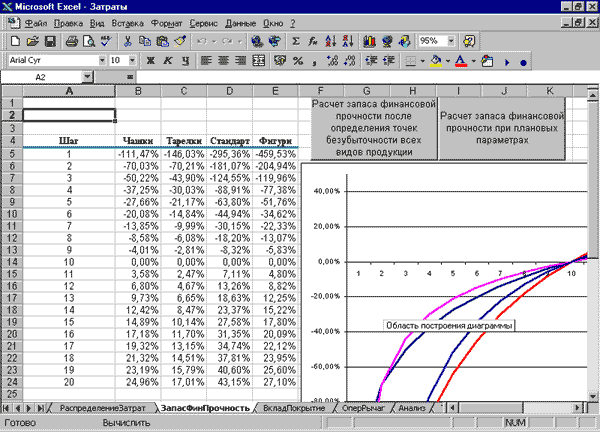Align cell text left
The height and width of the screenshot is (432, 600).
(x=206, y=61)
